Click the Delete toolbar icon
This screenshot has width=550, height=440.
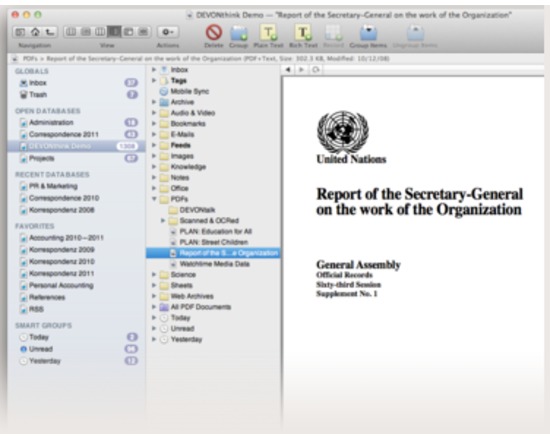click(214, 33)
